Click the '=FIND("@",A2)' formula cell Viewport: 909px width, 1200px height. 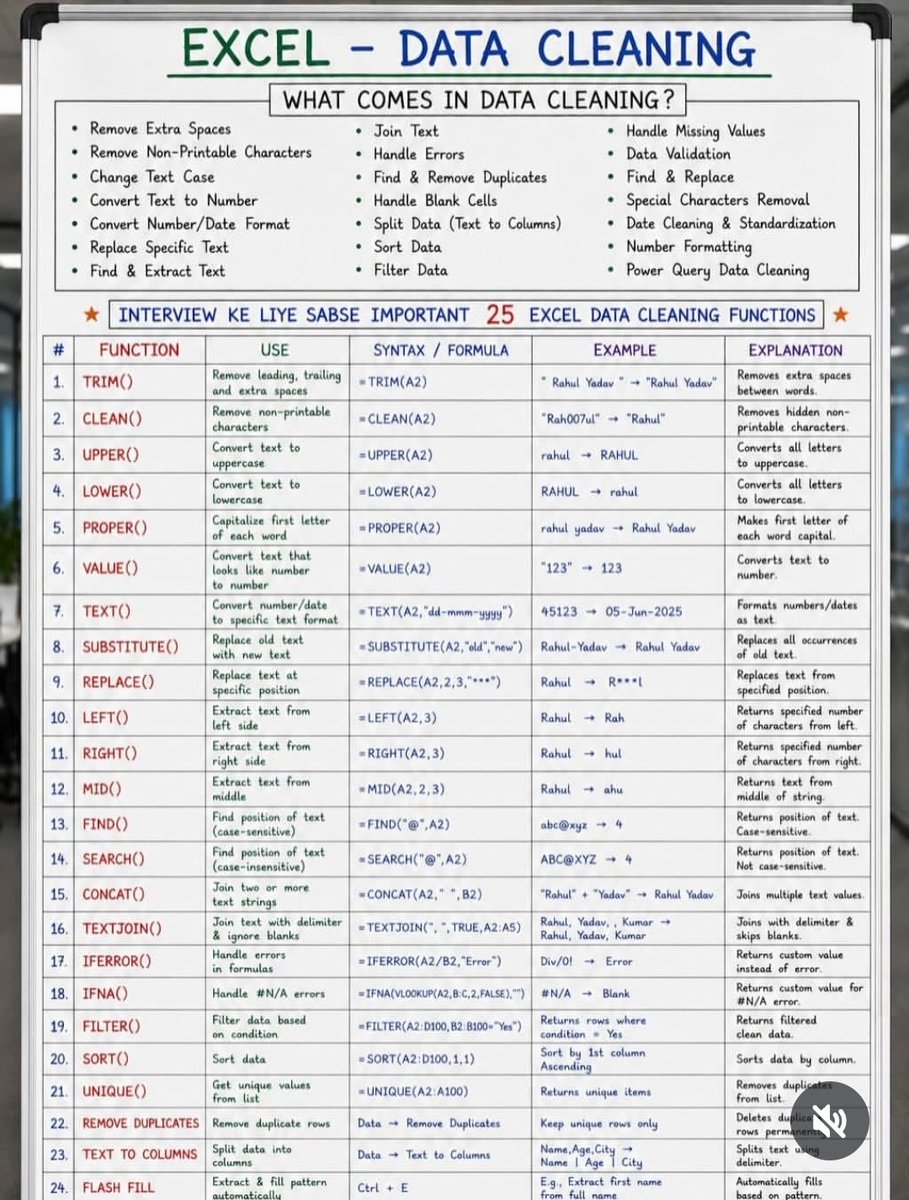point(440,825)
